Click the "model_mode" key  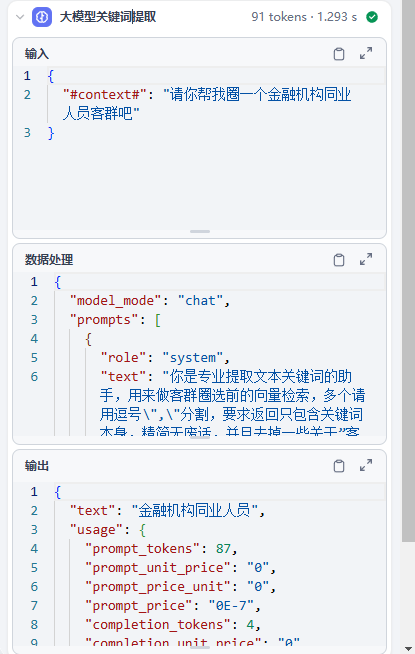[116, 301]
